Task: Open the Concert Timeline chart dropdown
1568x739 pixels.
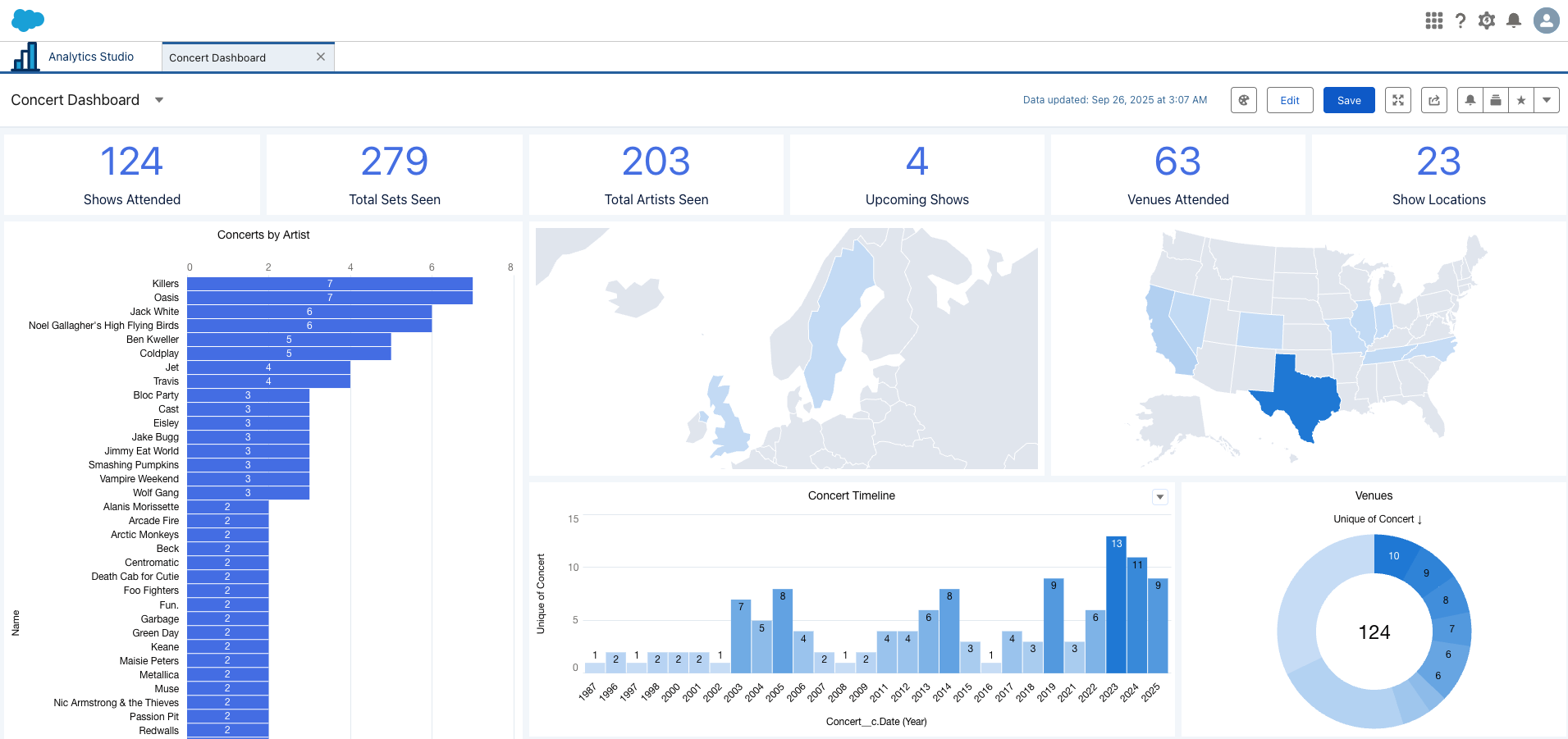Action: coord(1159,497)
